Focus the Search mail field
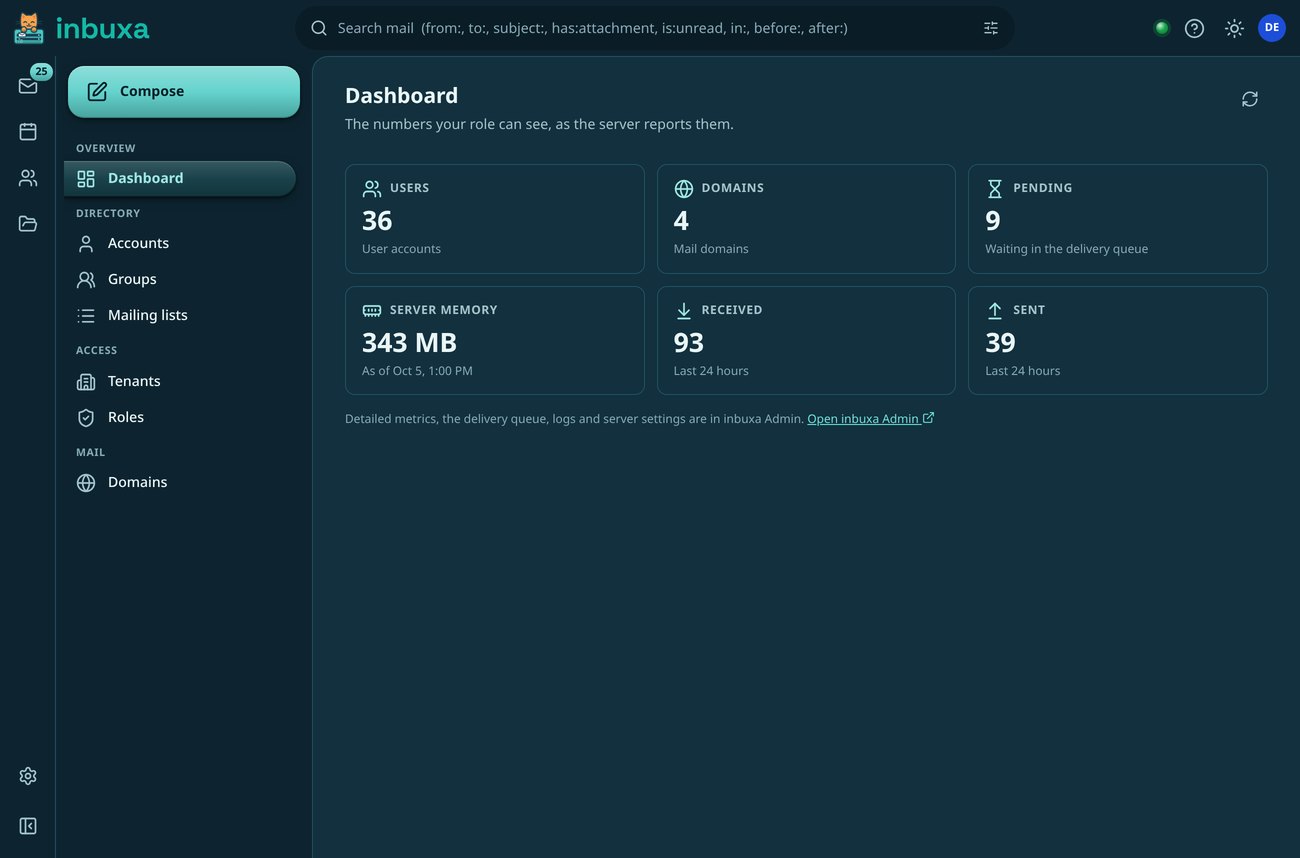Viewport: 1300px width, 858px height. (655, 28)
